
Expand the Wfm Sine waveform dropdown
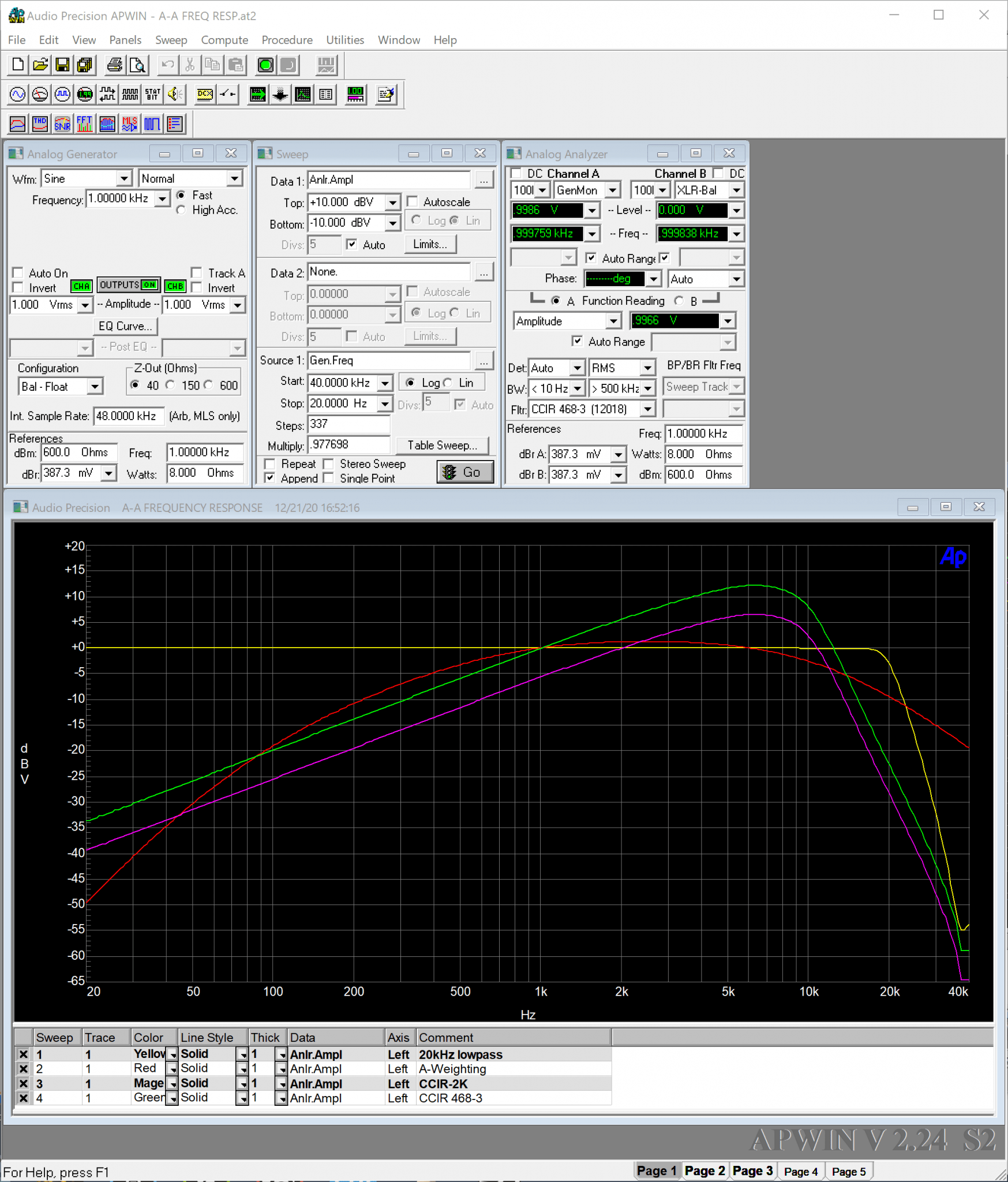click(x=124, y=179)
